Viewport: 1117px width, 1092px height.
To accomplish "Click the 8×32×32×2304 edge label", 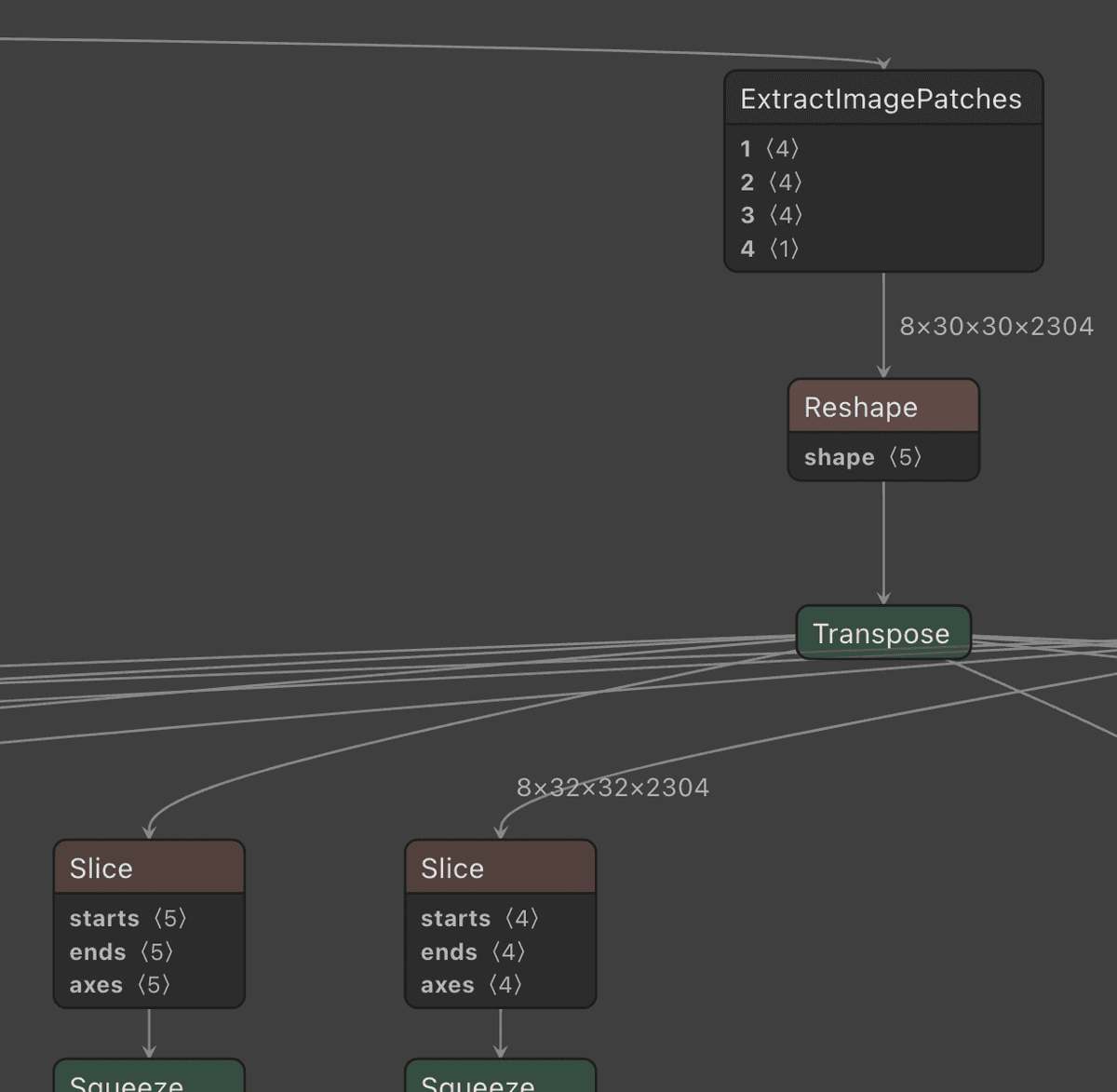I will pos(612,787).
